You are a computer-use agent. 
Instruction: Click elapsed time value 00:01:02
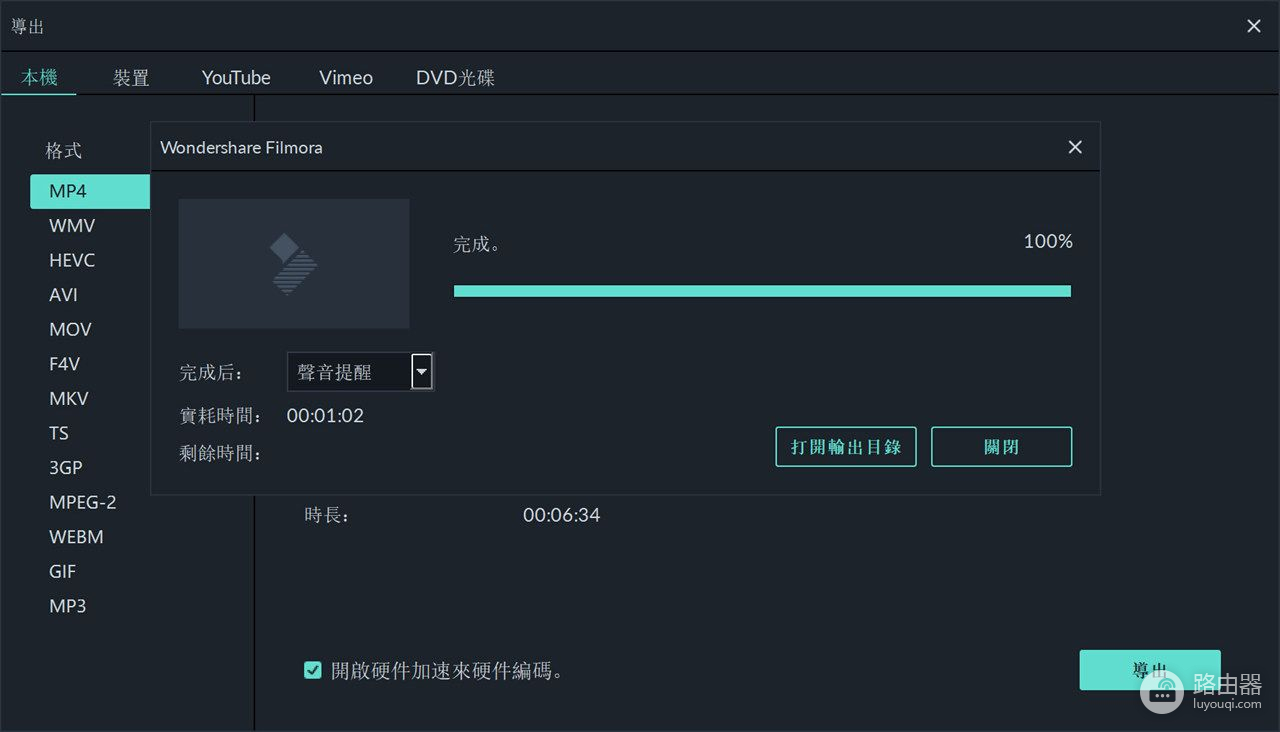325,415
